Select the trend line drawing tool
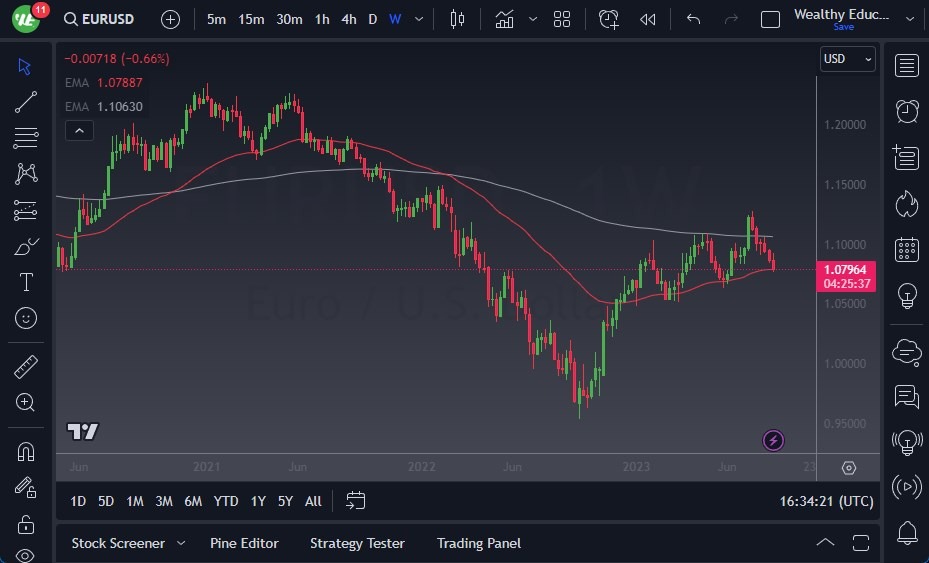The width and height of the screenshot is (929, 563). tap(26, 101)
